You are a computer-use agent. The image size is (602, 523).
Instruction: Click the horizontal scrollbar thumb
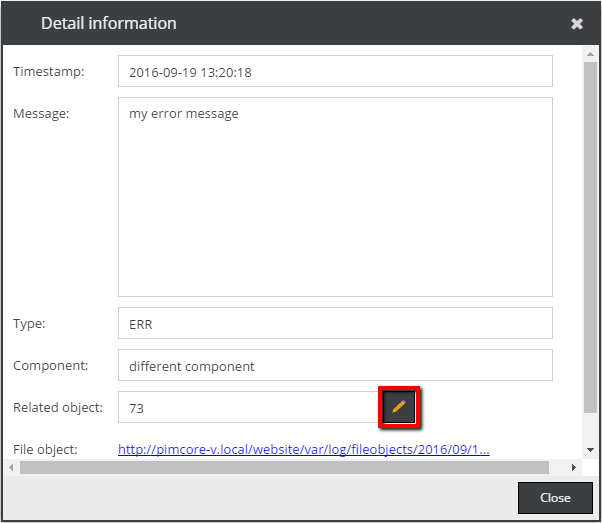[x=284, y=467]
